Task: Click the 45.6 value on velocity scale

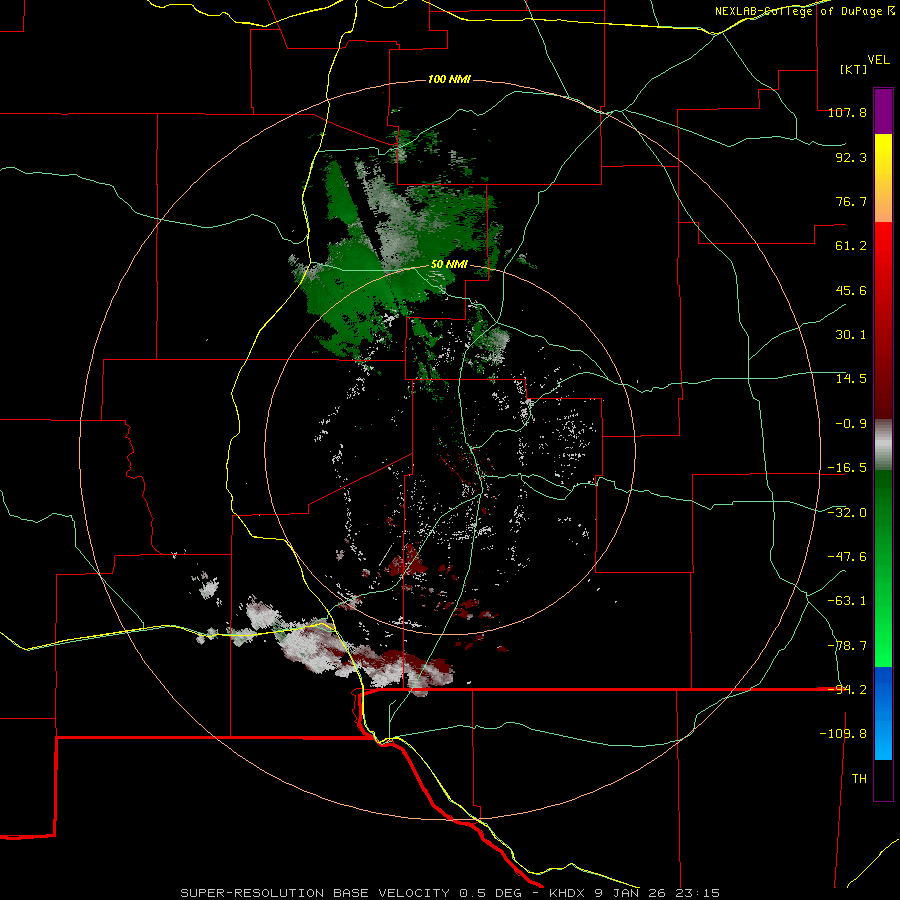Action: (851, 290)
